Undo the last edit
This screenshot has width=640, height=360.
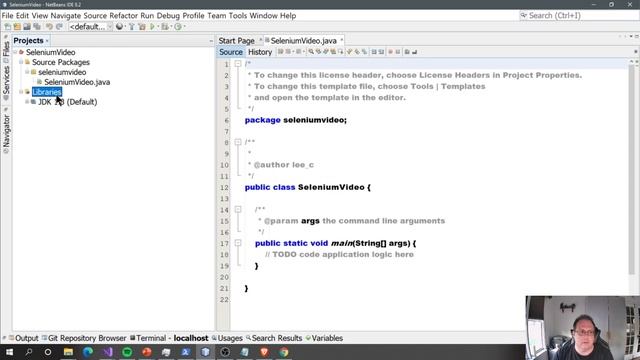click(49, 27)
